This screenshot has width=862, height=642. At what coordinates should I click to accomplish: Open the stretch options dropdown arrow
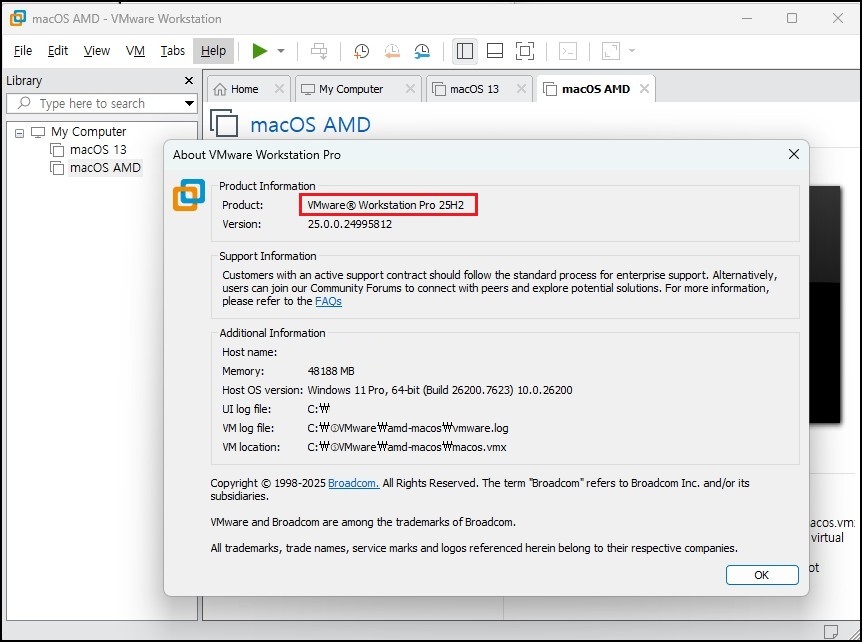tap(632, 51)
